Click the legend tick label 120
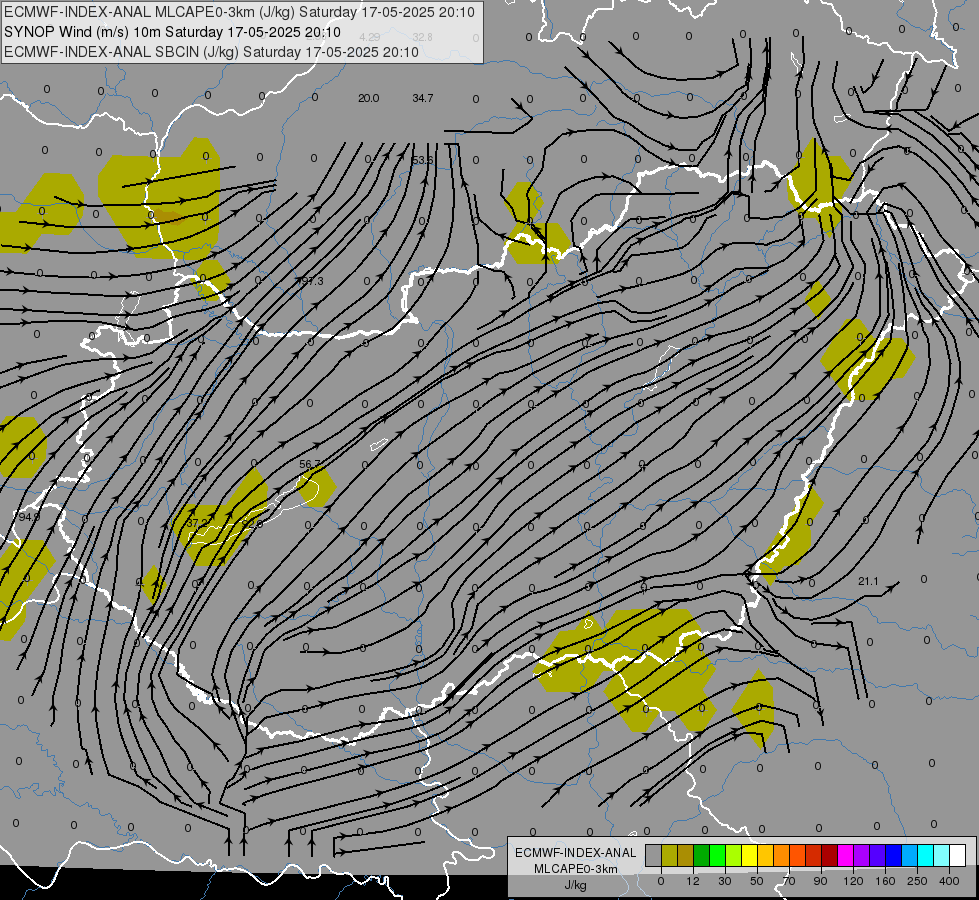Screen dimensions: 979x900 click(853, 881)
